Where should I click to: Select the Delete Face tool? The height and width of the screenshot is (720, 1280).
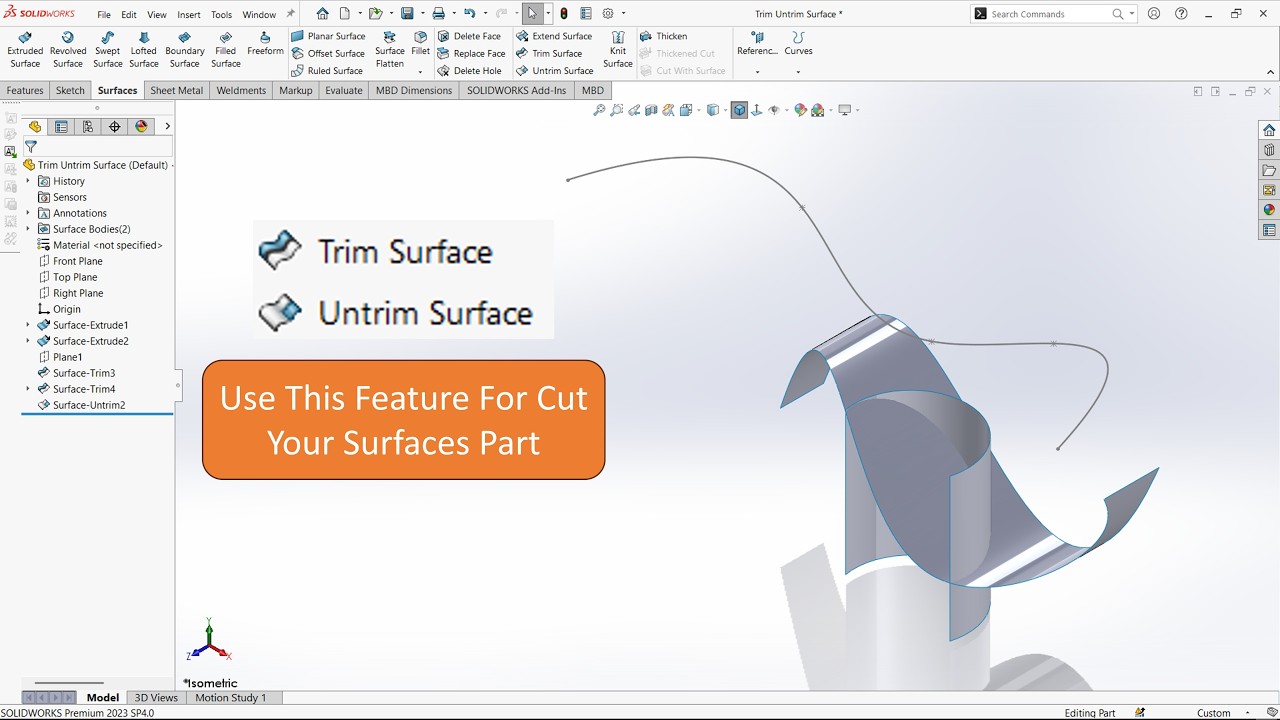point(469,36)
